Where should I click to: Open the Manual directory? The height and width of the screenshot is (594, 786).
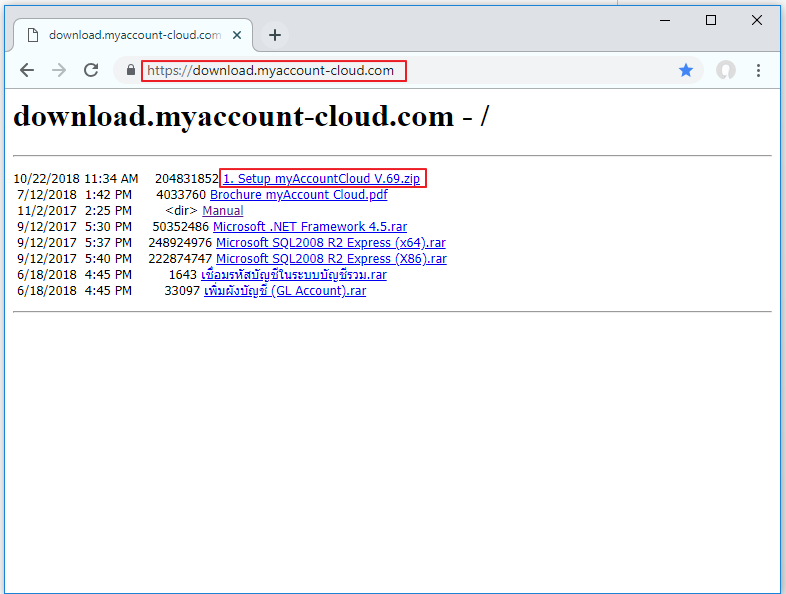[x=223, y=211]
